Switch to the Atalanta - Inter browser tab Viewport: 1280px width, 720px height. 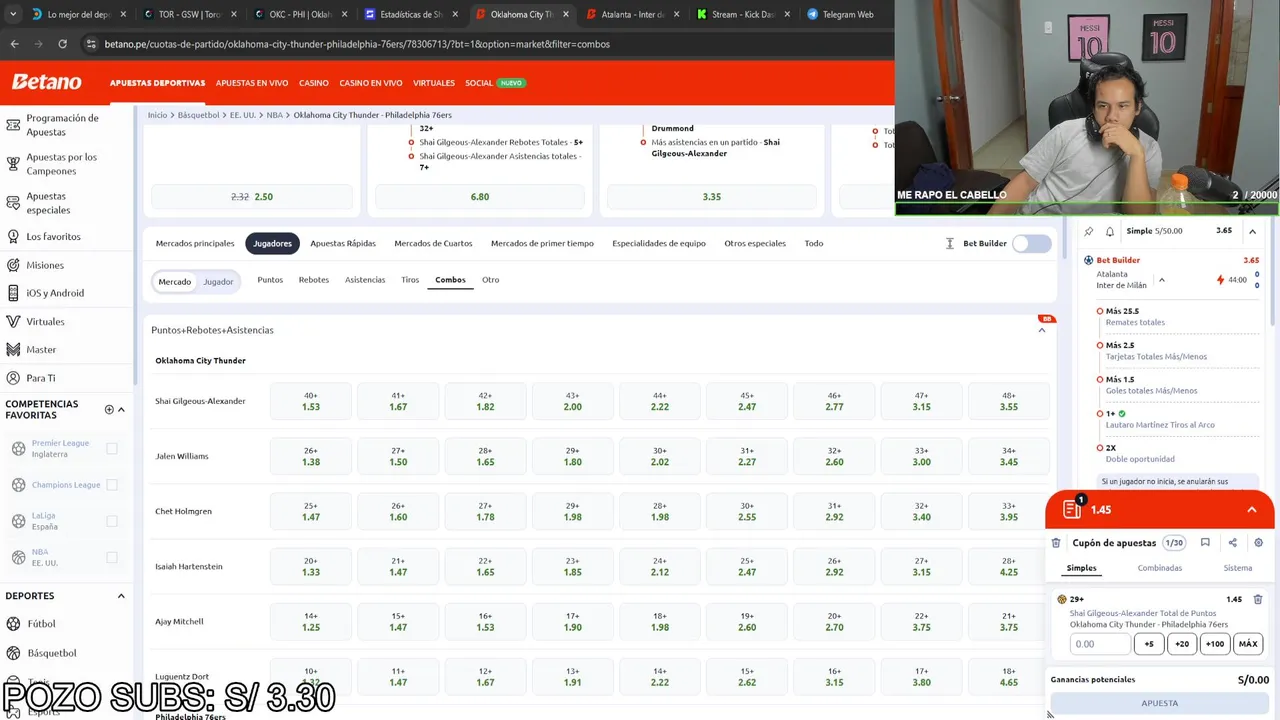pos(630,14)
